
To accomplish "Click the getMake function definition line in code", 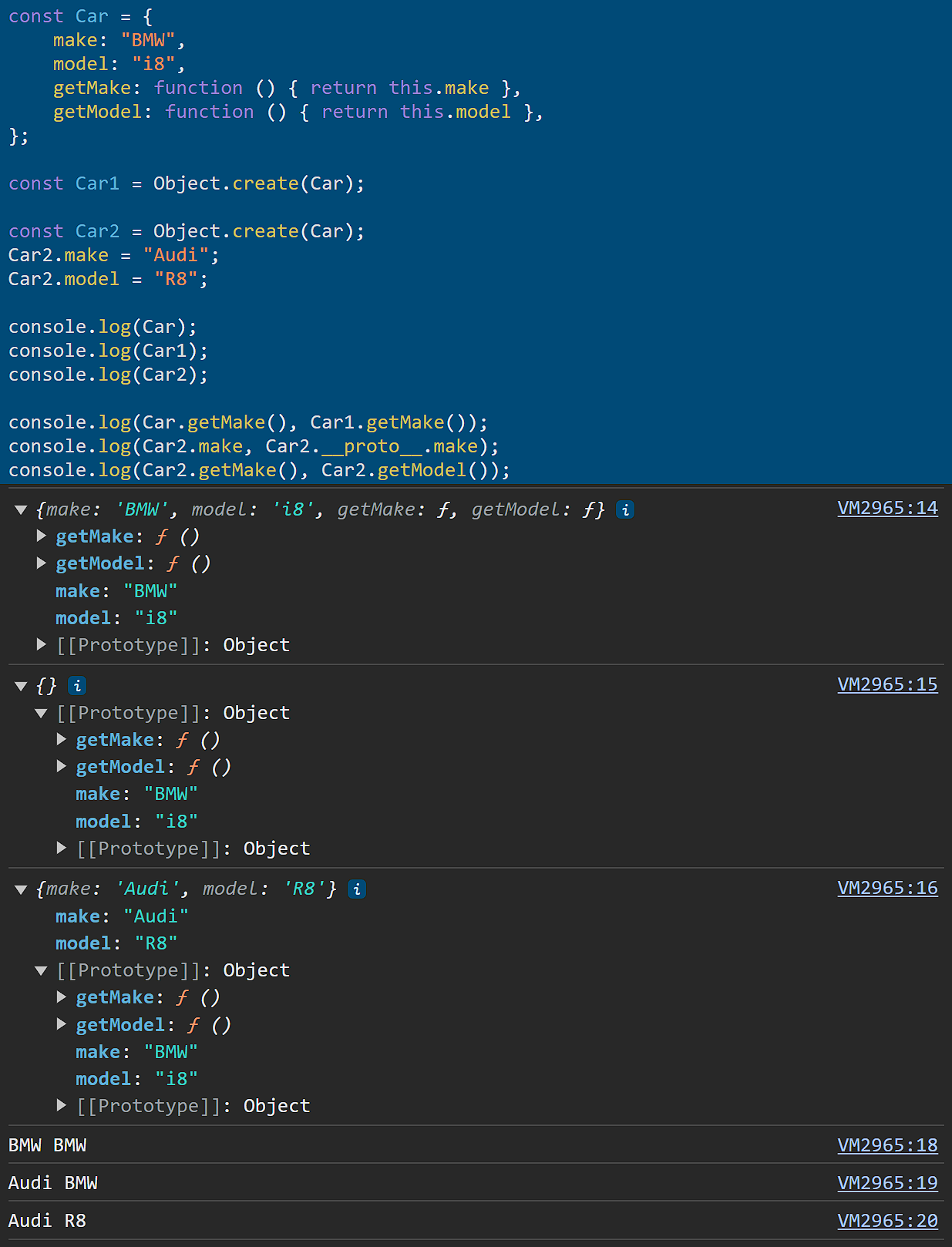I will (288, 88).
